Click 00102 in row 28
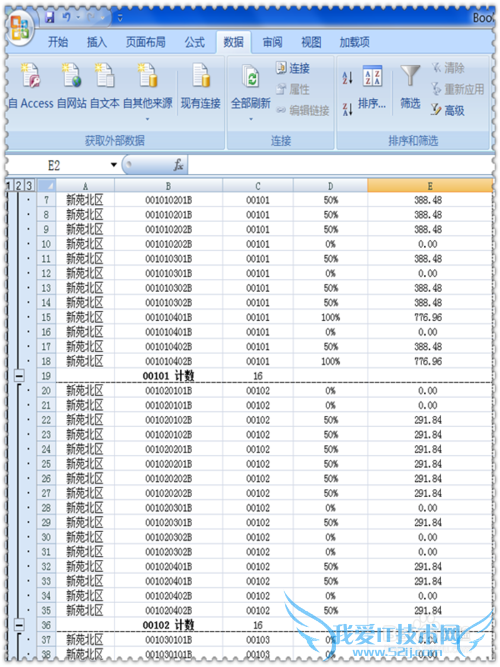The image size is (500, 667). tap(258, 508)
